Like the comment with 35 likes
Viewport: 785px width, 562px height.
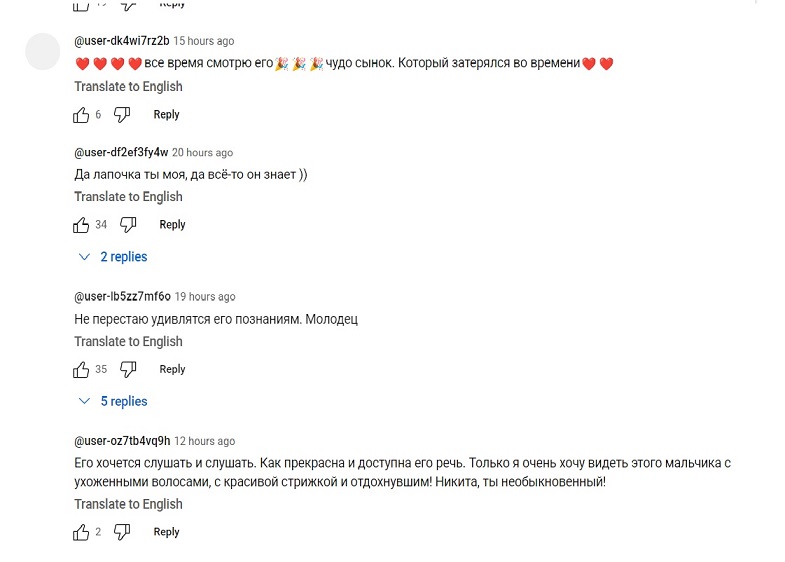(81, 369)
